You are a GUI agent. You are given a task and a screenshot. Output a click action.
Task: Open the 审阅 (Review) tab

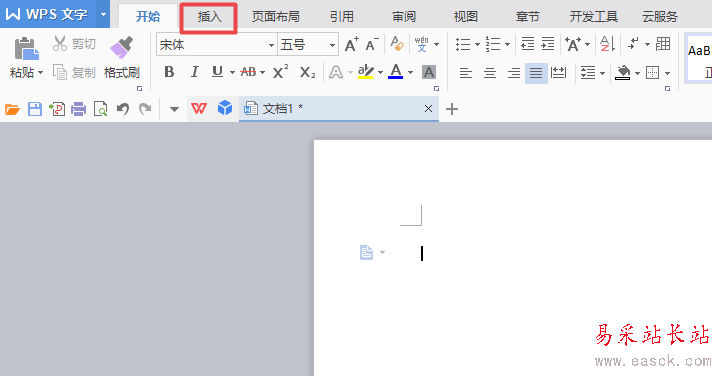404,17
